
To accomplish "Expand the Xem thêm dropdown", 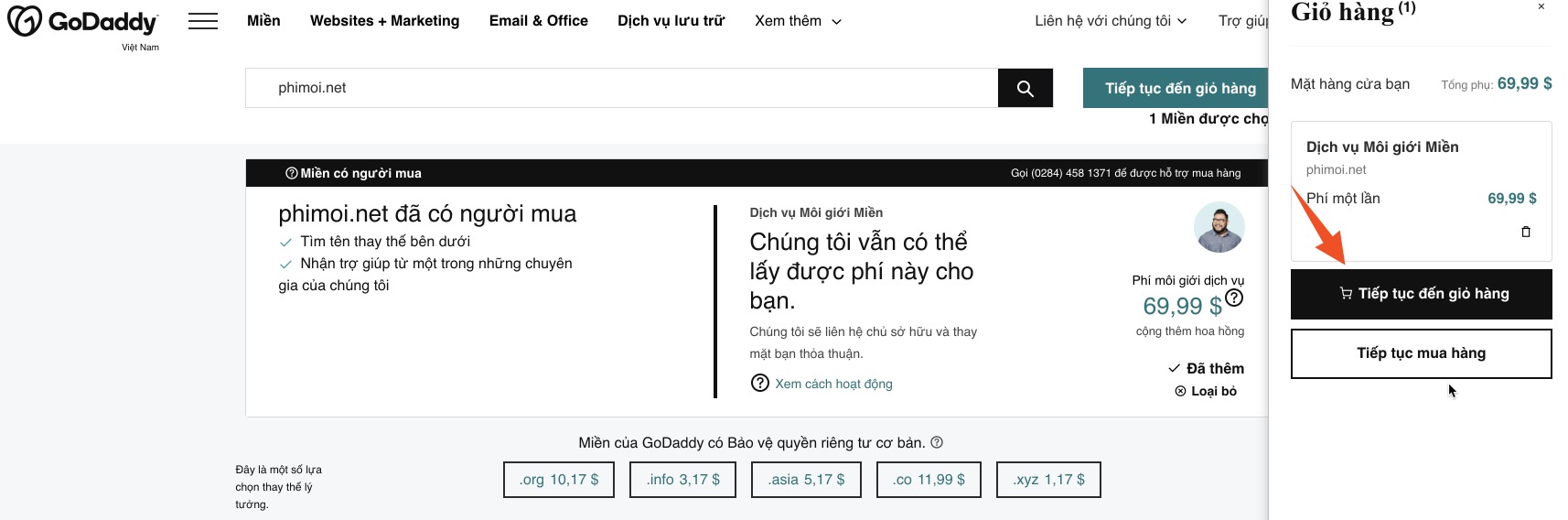I will click(x=797, y=21).
